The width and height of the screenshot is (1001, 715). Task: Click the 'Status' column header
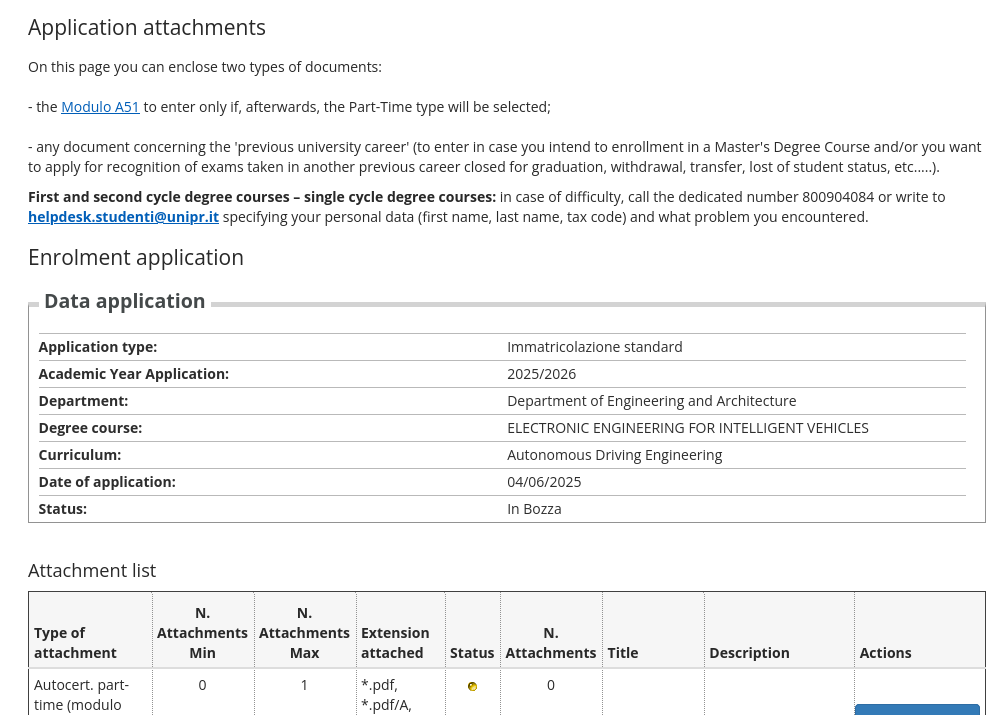pyautogui.click(x=472, y=653)
